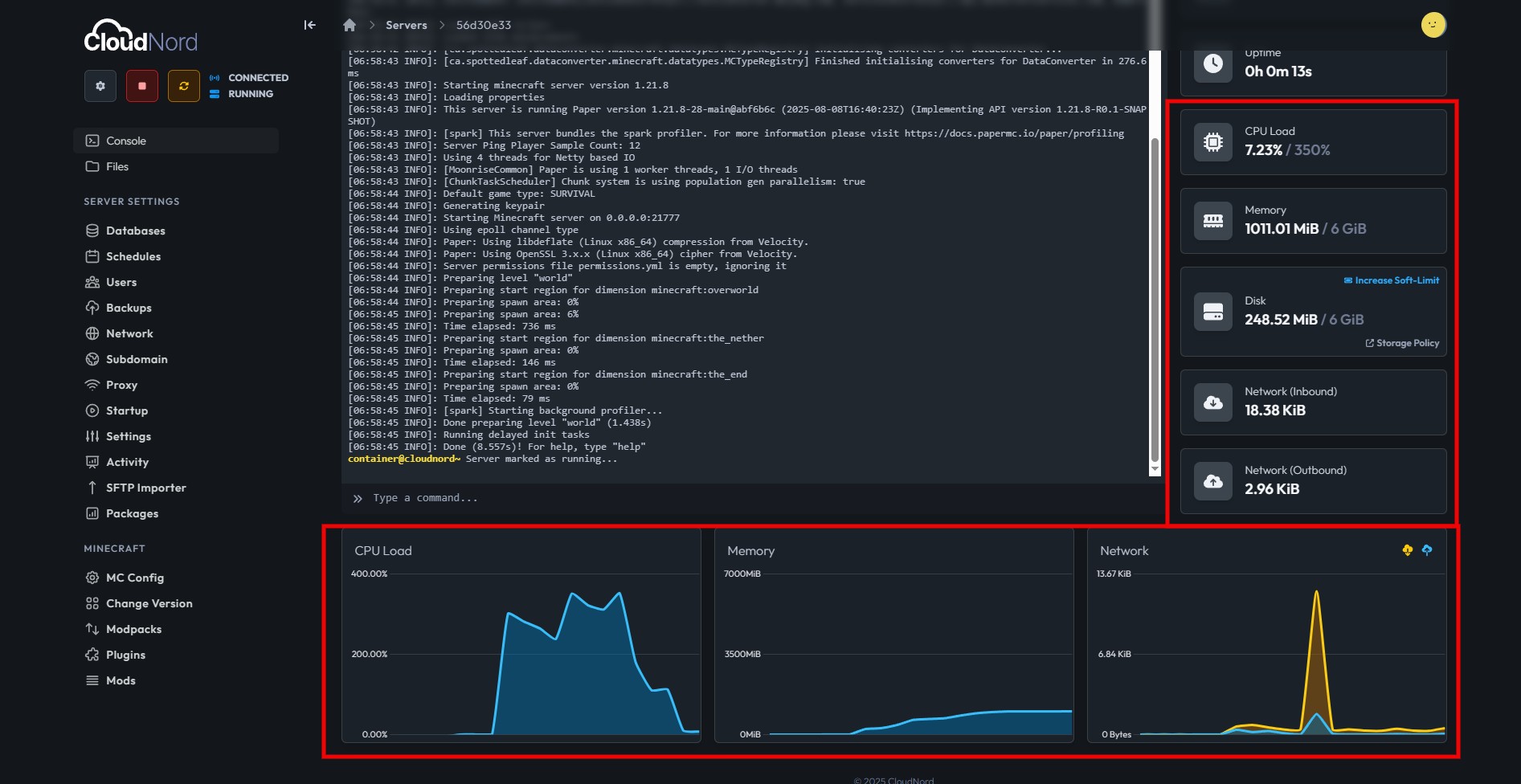Click the Mods list icon
Image resolution: width=1521 pixels, height=784 pixels.
[x=92, y=680]
